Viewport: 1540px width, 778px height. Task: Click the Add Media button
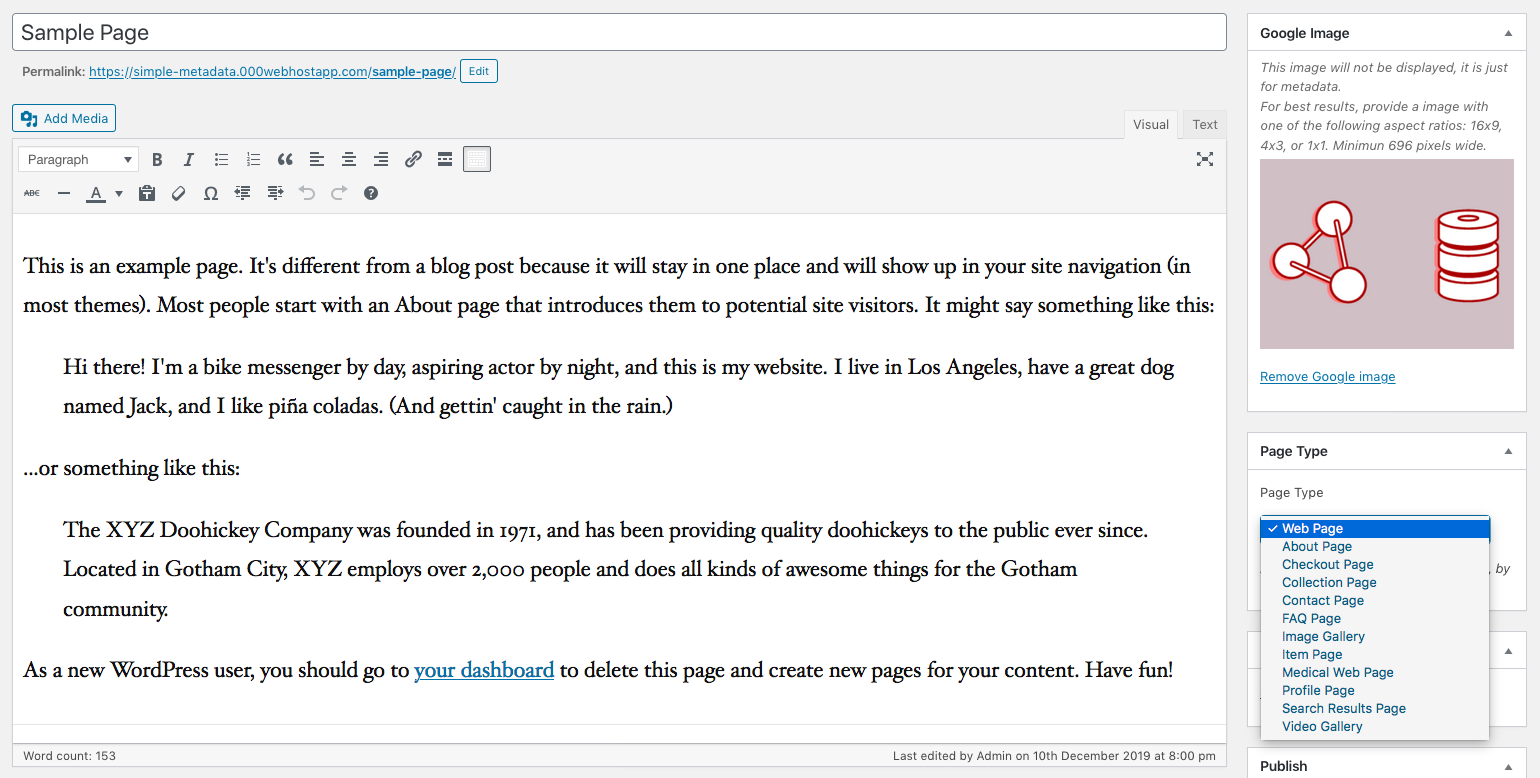(64, 118)
